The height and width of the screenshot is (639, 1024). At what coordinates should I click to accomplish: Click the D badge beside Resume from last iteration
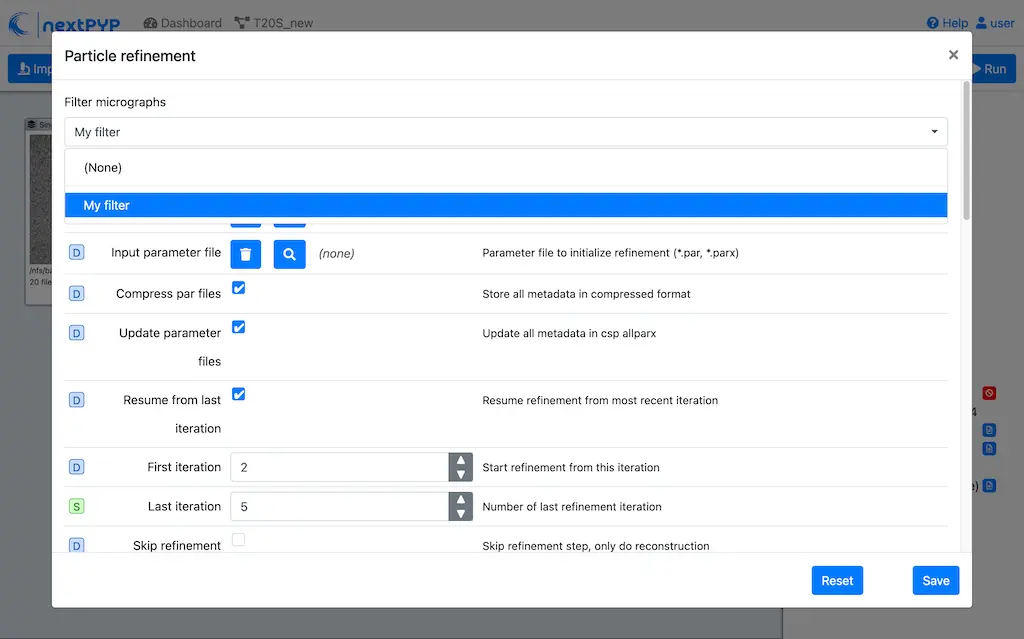[77, 400]
